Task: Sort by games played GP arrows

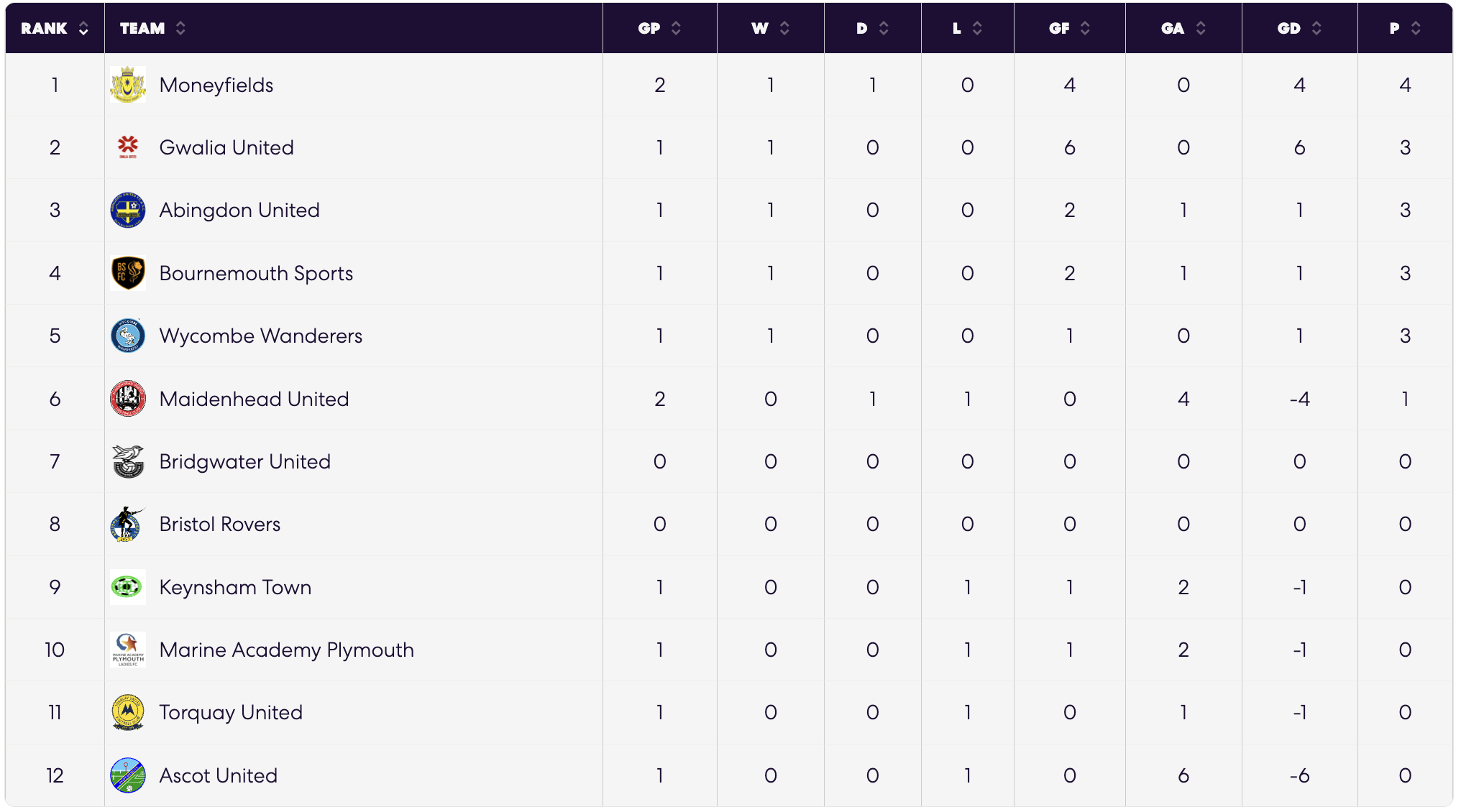Action: [676, 28]
